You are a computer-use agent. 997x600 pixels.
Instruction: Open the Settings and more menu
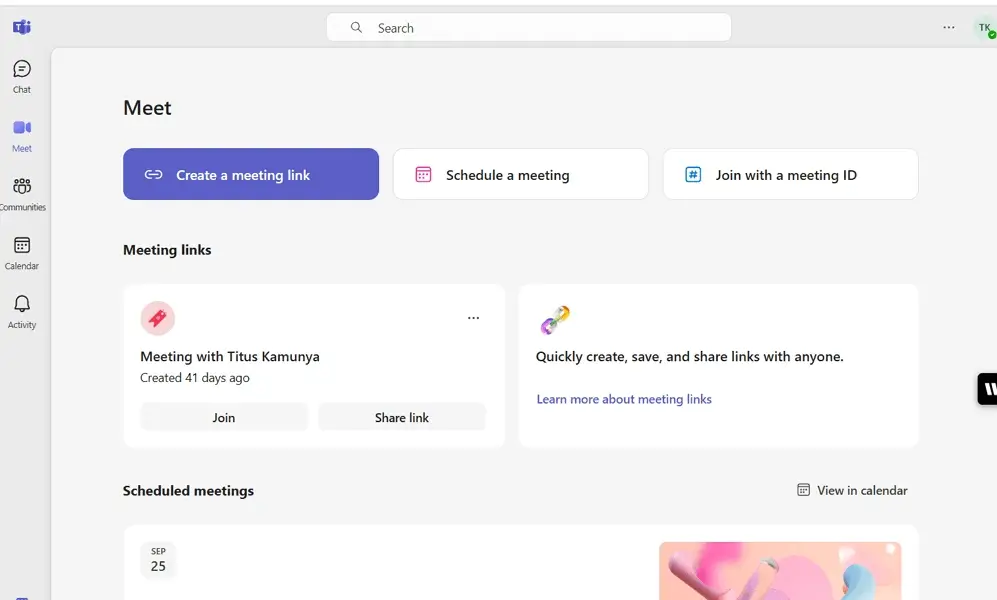[x=948, y=27]
